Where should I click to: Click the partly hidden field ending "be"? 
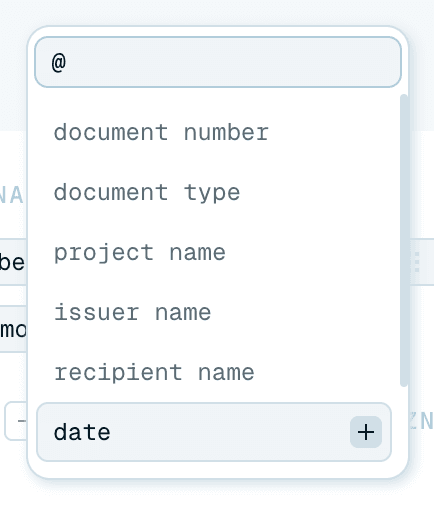(13, 262)
